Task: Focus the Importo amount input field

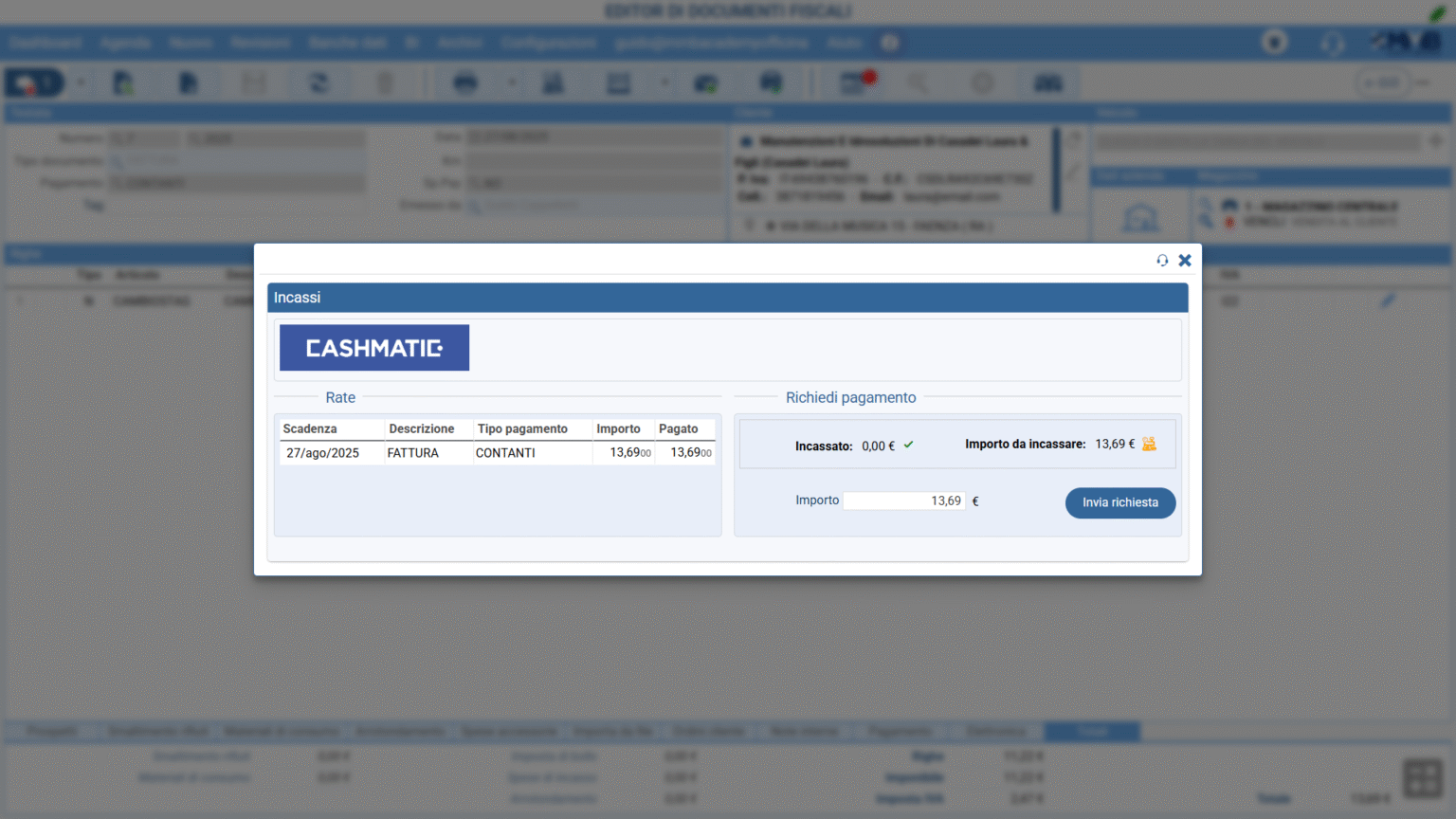Action: point(903,500)
